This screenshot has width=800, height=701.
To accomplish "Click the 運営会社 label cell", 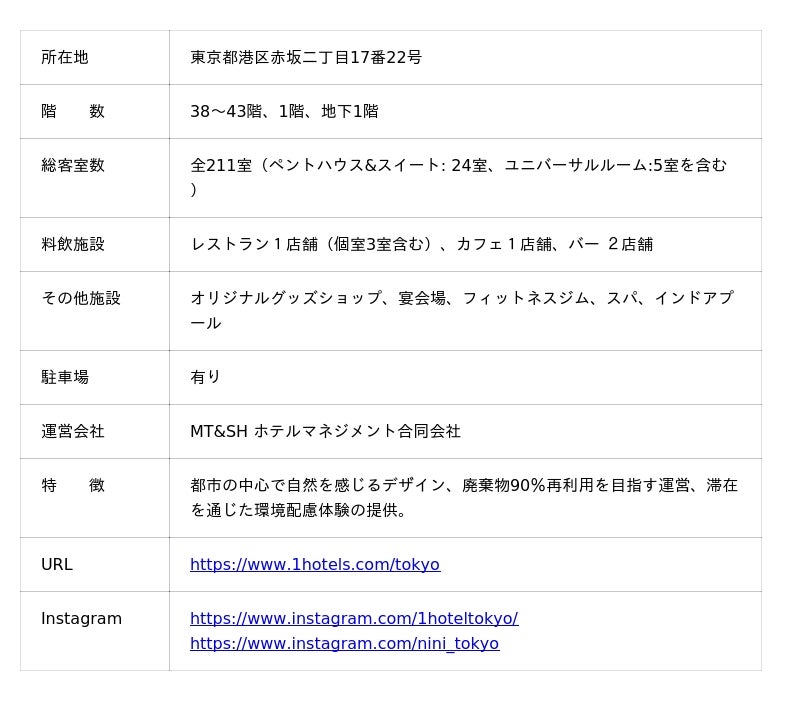I will 95,432.
